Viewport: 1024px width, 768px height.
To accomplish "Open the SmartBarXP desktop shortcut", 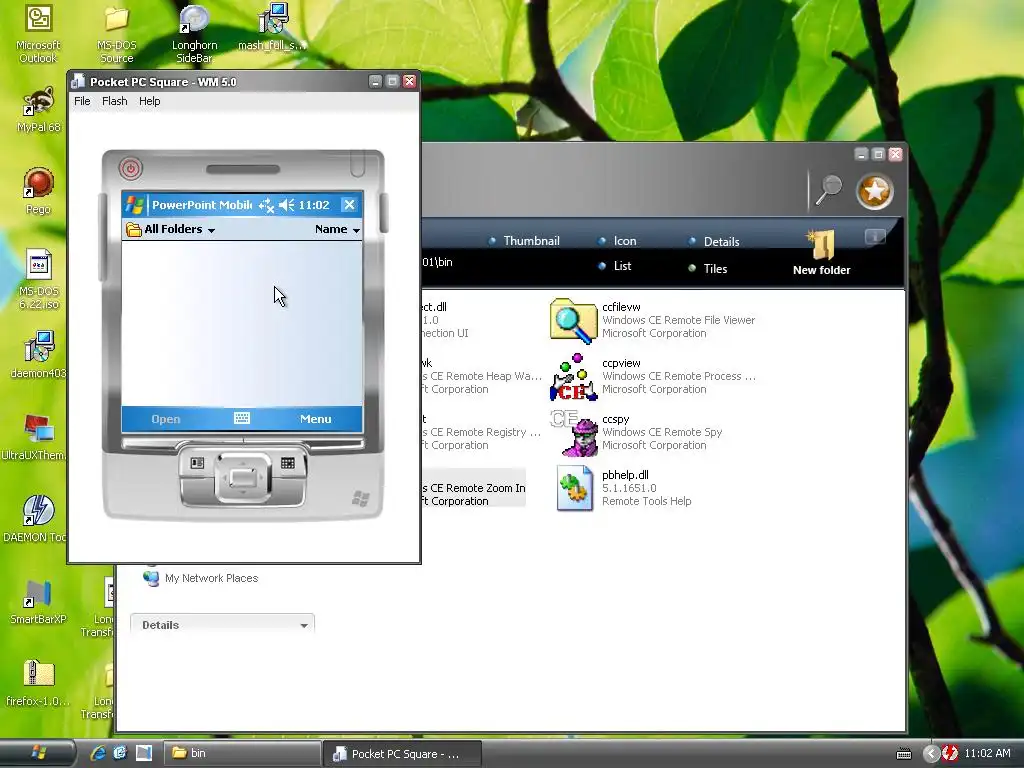I will point(38,601).
